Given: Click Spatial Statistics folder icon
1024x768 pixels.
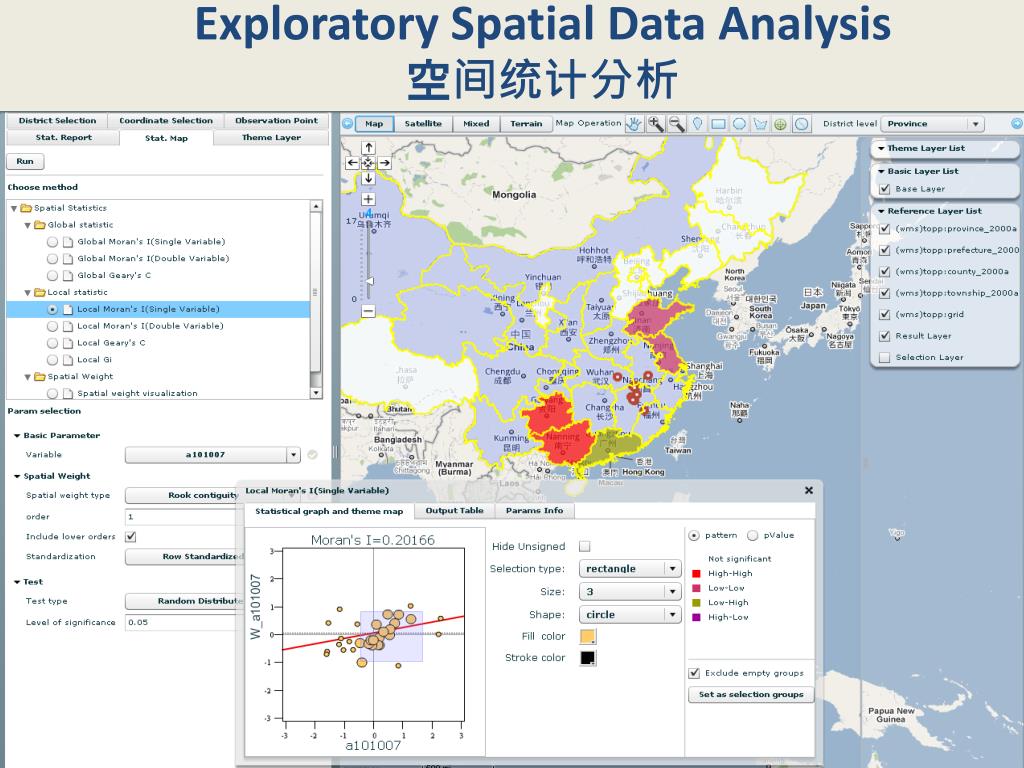Looking at the screenshot, I should click(x=26, y=208).
